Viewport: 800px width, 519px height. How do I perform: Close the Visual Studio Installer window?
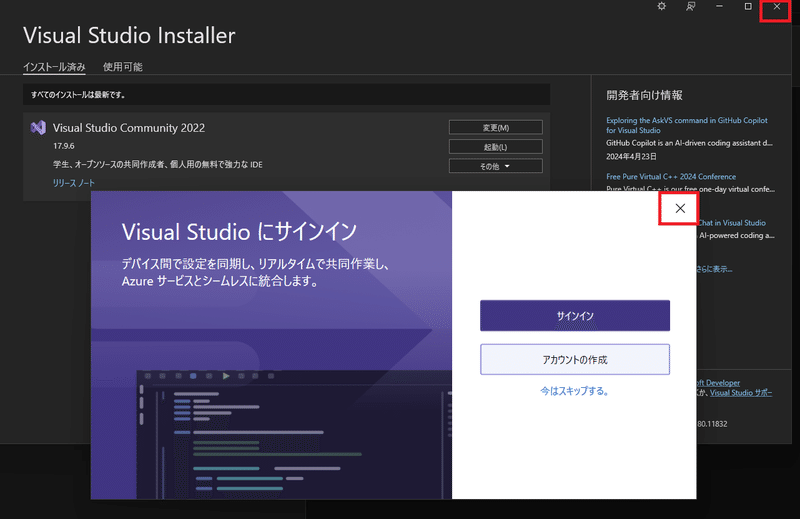(x=777, y=6)
